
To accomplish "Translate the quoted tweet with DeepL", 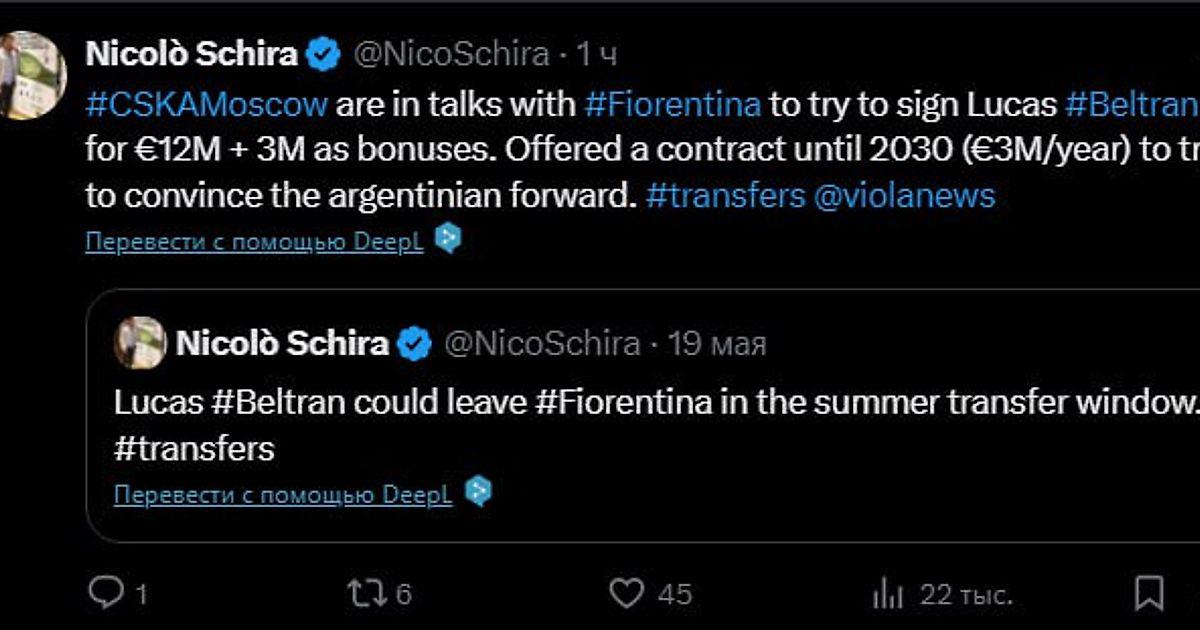I will click(283, 495).
